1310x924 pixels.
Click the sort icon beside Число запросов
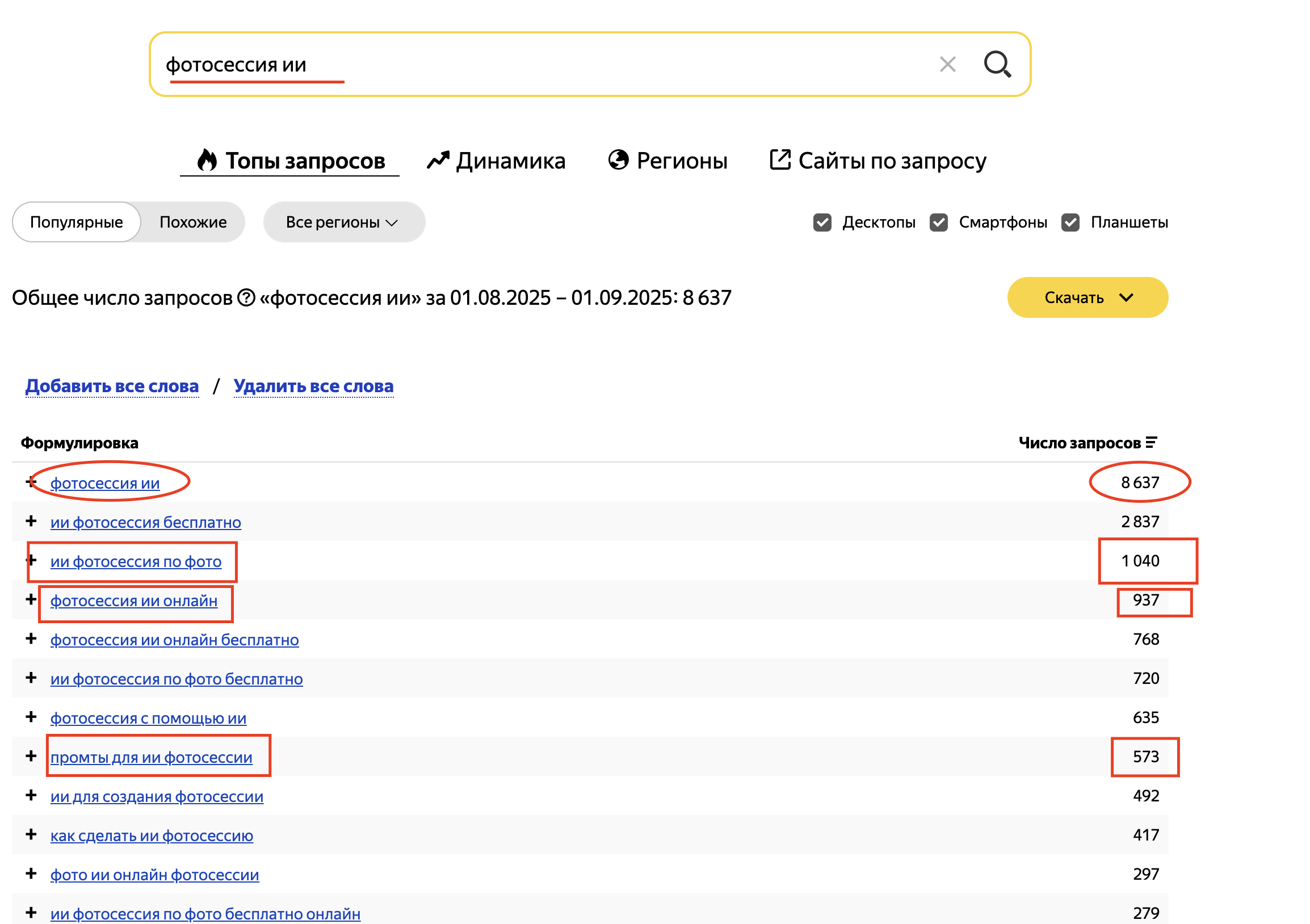click(x=1151, y=443)
